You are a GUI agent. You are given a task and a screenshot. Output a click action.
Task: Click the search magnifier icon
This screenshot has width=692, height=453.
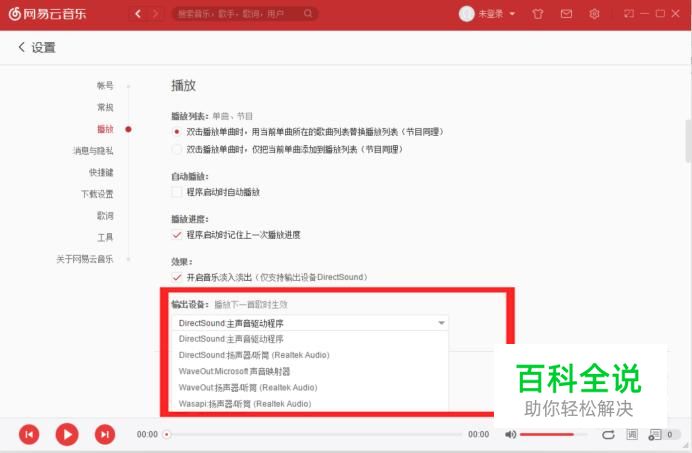click(308, 14)
